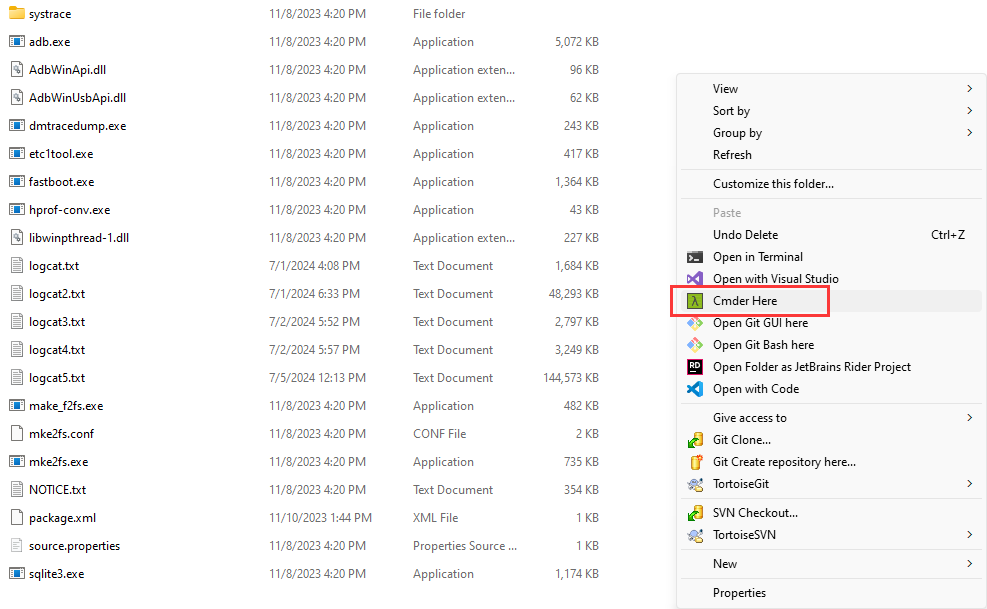This screenshot has height=609, width=987.
Task: Click the Git Clone icon
Action: pos(695,440)
